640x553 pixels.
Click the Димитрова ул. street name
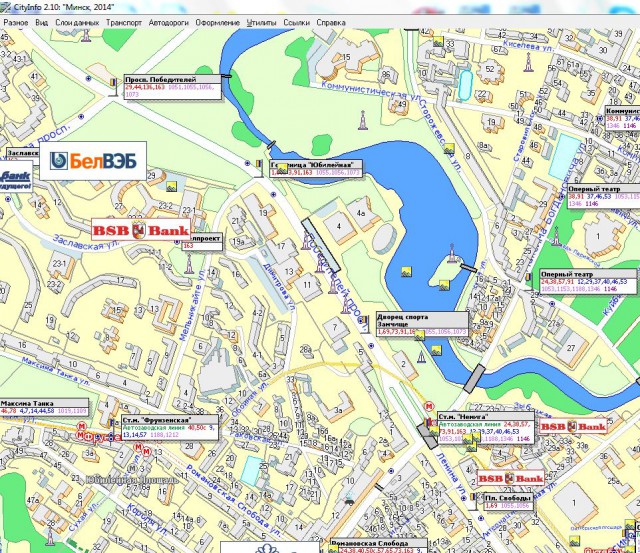(279, 288)
